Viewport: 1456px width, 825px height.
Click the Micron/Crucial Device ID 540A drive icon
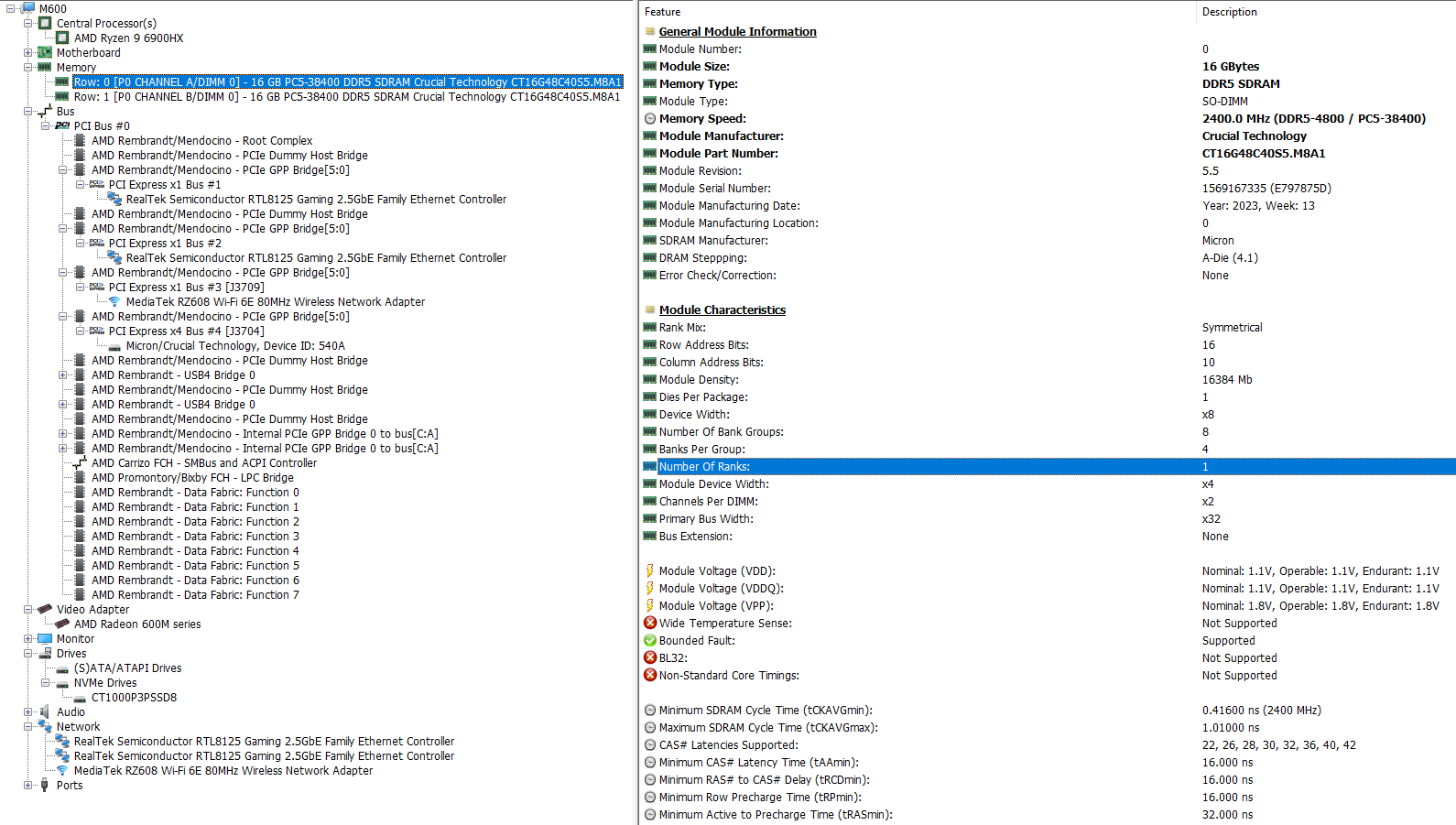(x=114, y=346)
